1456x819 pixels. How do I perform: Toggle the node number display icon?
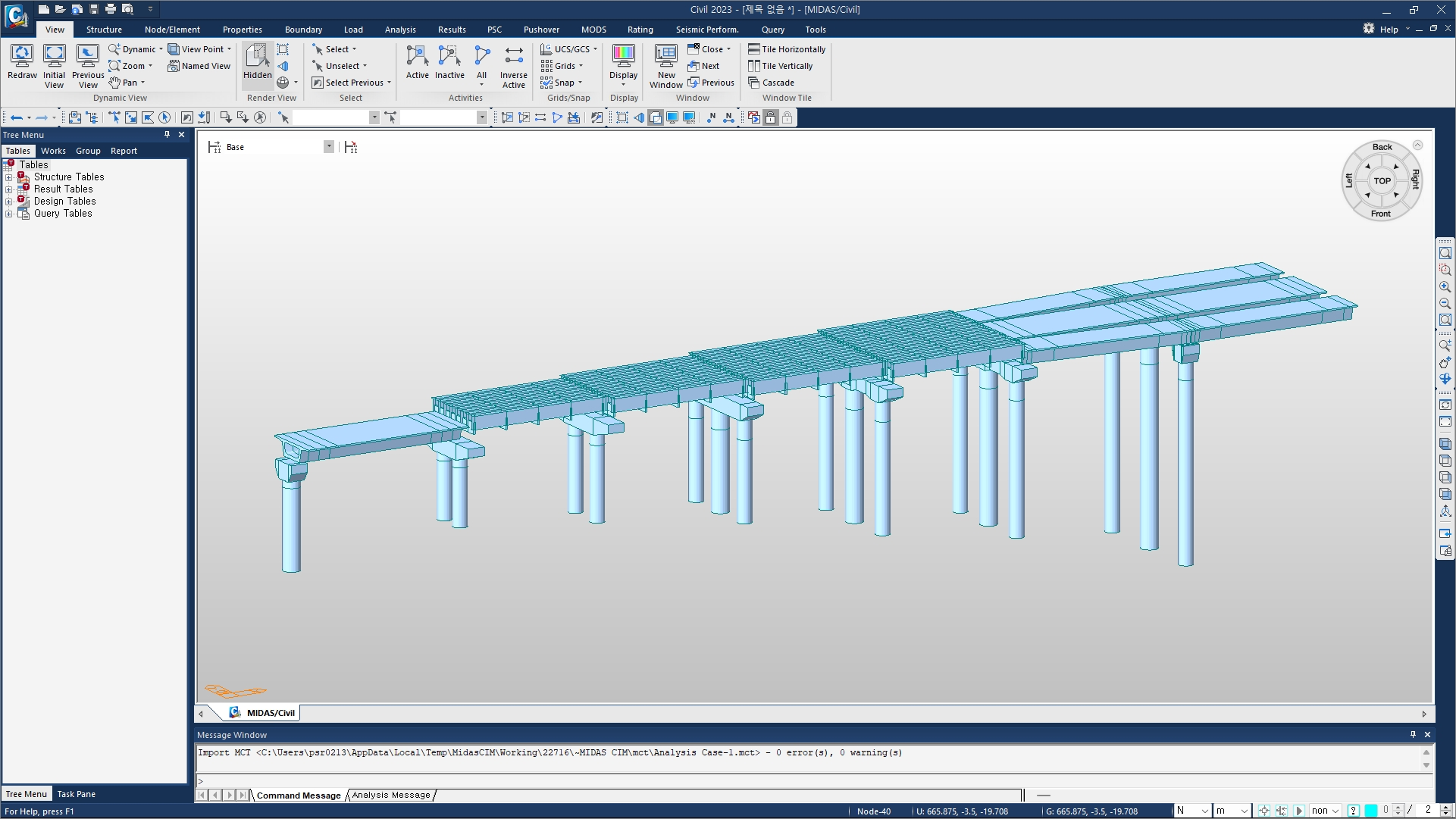[x=711, y=117]
